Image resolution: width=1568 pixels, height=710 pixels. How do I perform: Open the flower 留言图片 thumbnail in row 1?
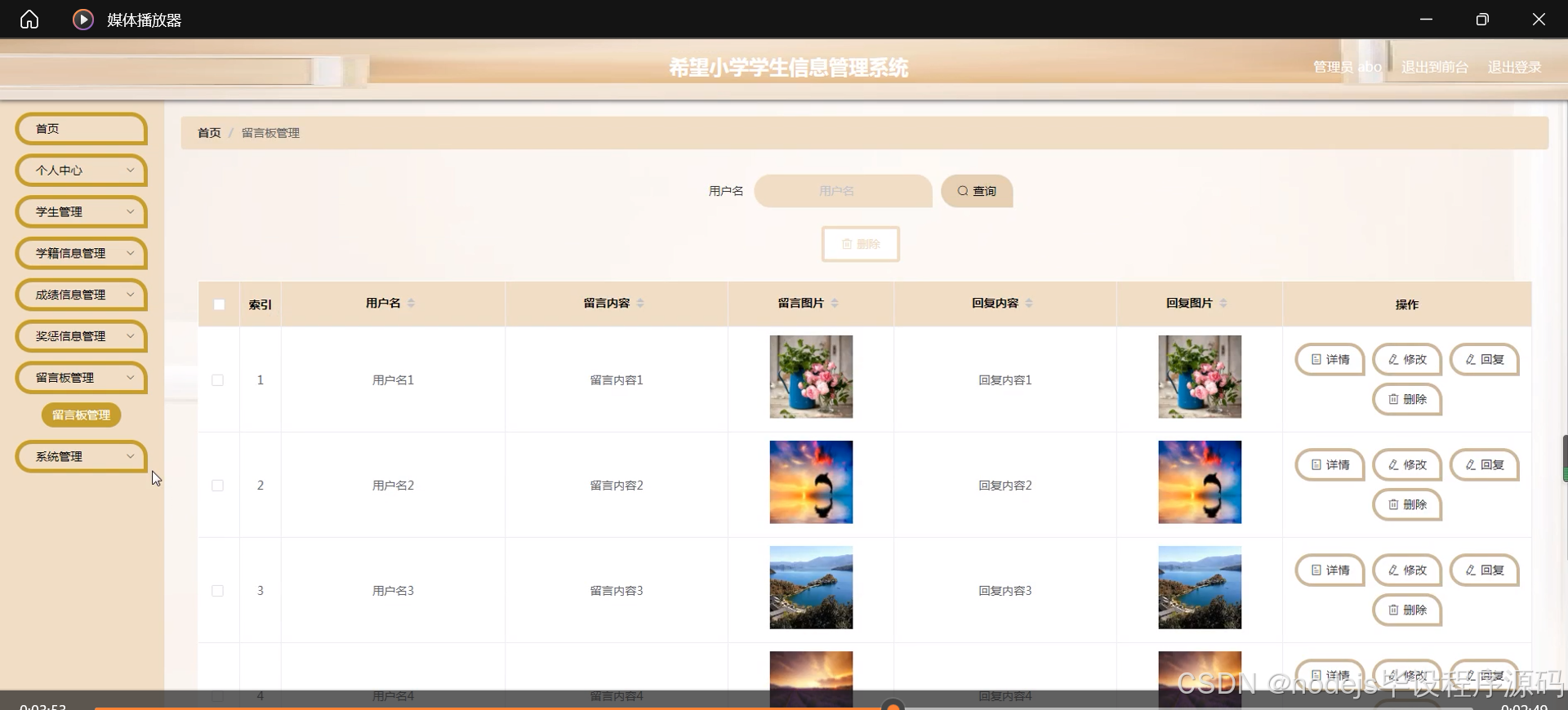(811, 377)
